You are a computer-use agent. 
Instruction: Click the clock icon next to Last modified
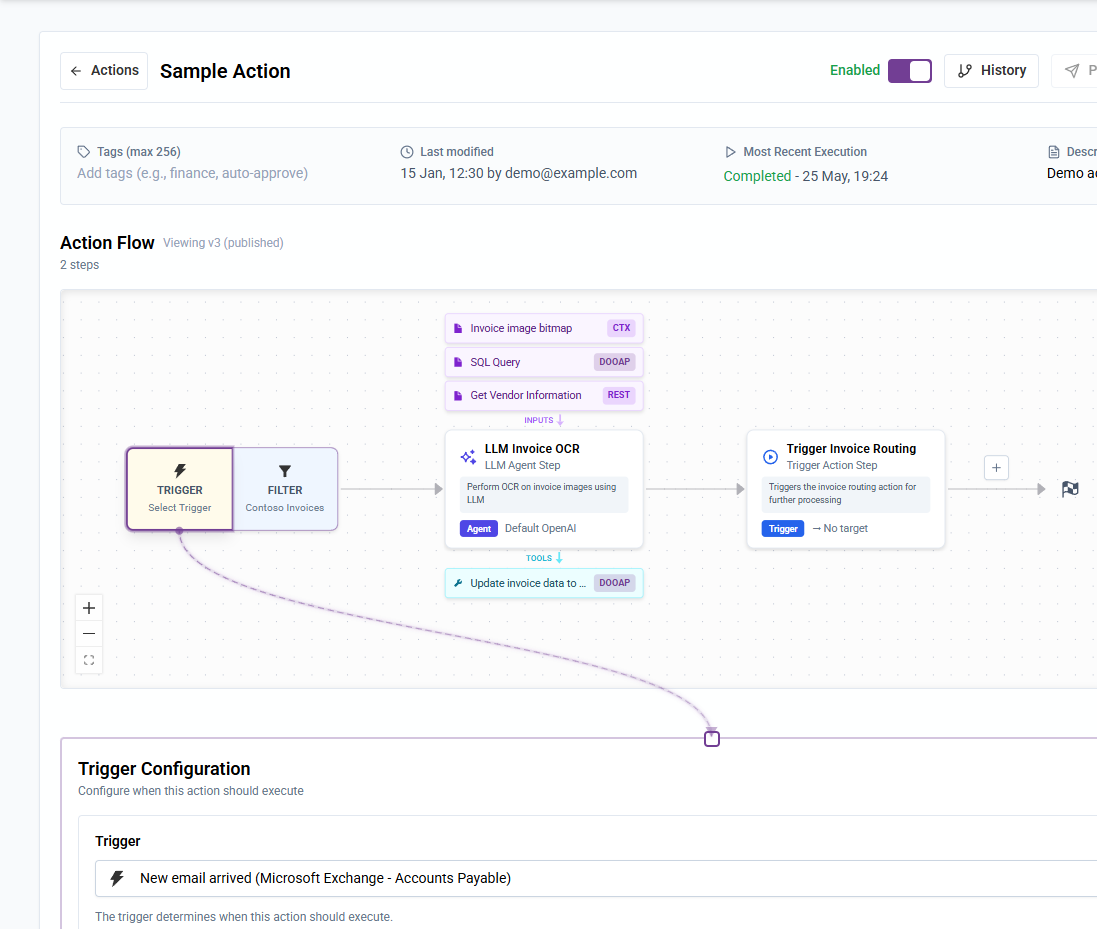[406, 152]
